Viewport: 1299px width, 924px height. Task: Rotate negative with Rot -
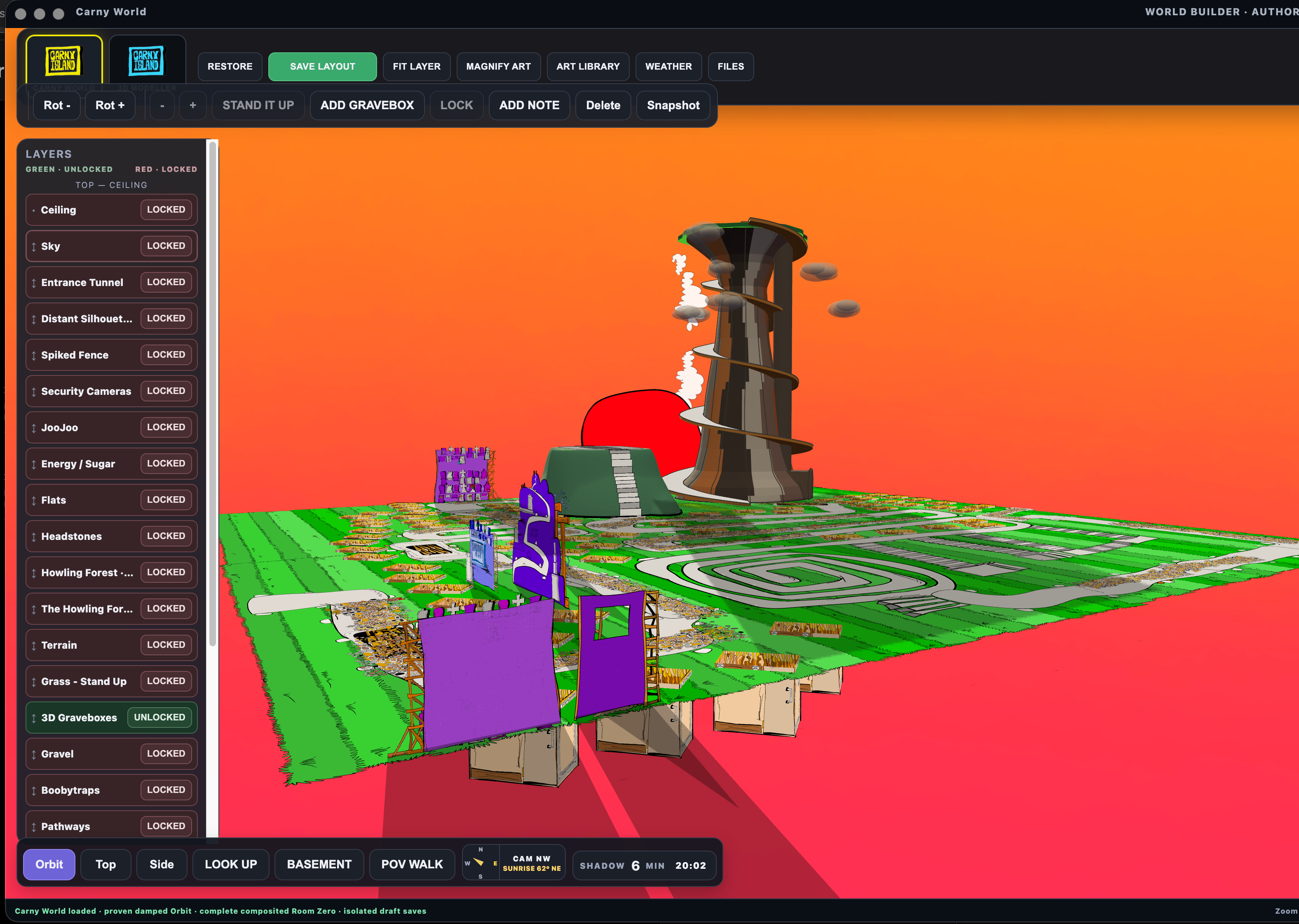57,105
